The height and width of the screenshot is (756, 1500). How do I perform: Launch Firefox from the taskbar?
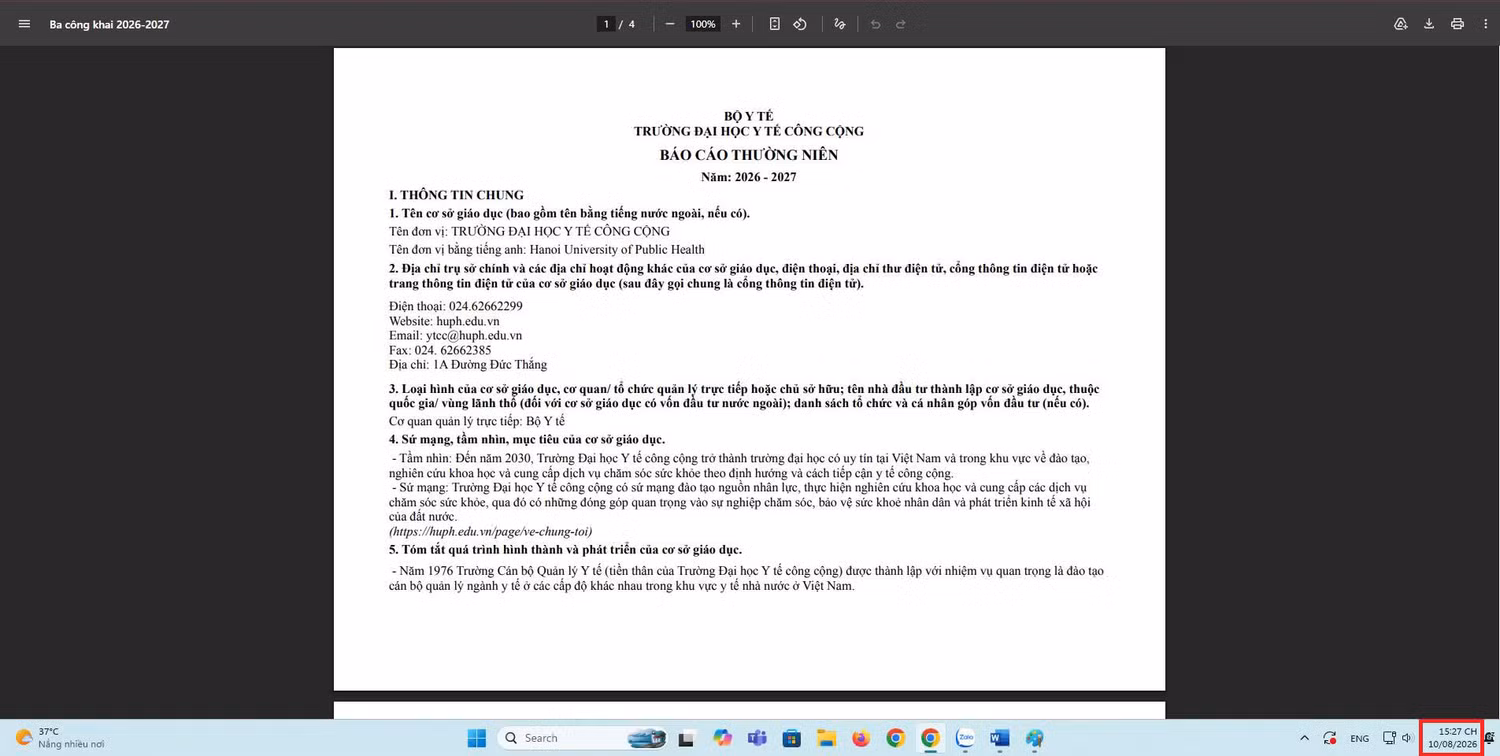point(861,738)
